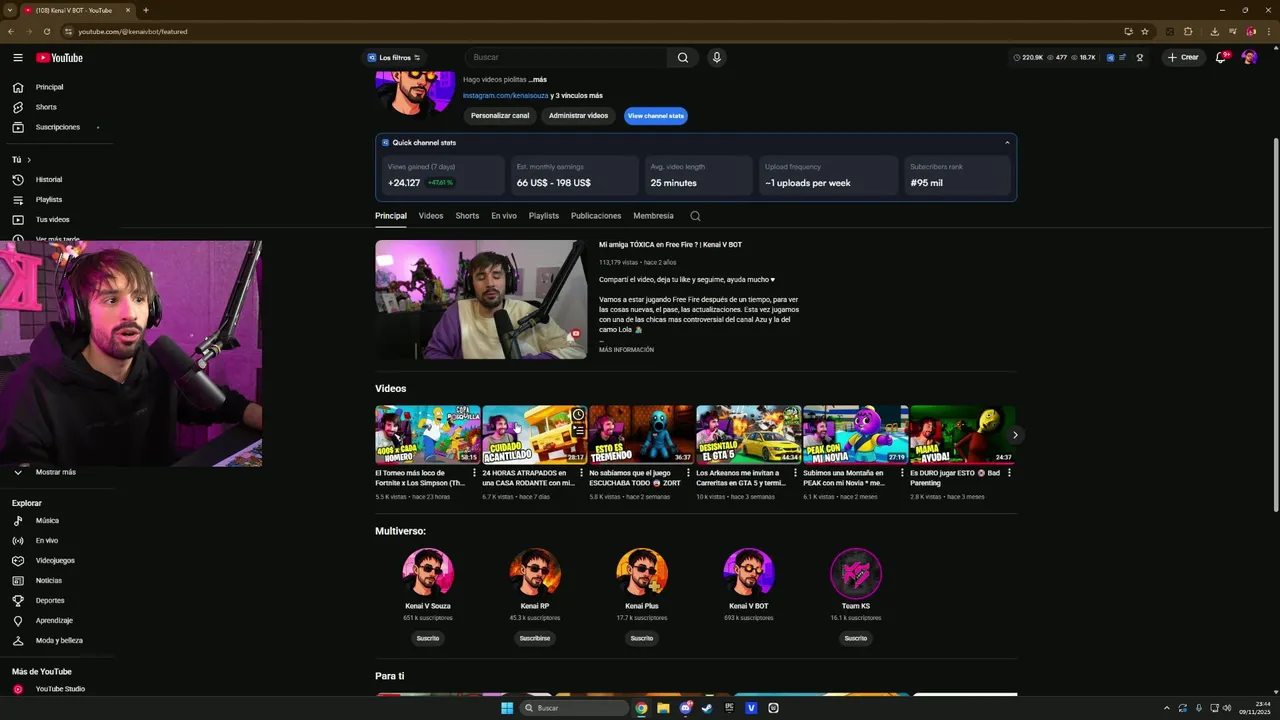
Task: Open options menu for GTA 5 video
Action: (x=795, y=473)
